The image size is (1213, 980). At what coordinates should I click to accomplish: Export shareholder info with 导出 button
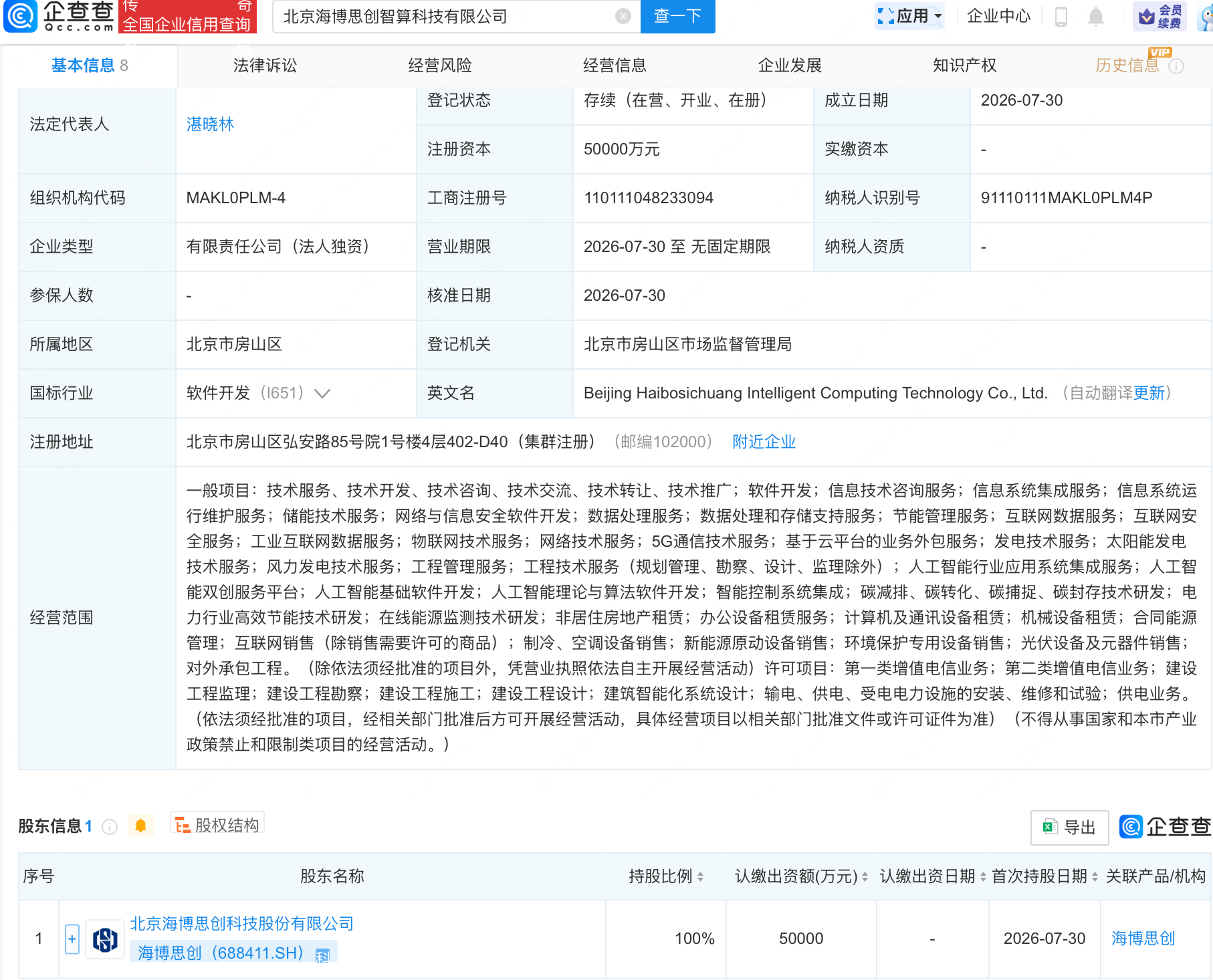[1069, 828]
